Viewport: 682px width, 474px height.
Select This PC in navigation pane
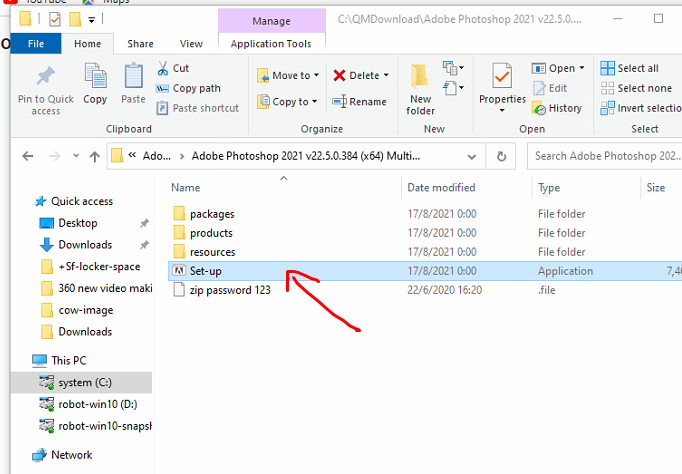(x=69, y=361)
